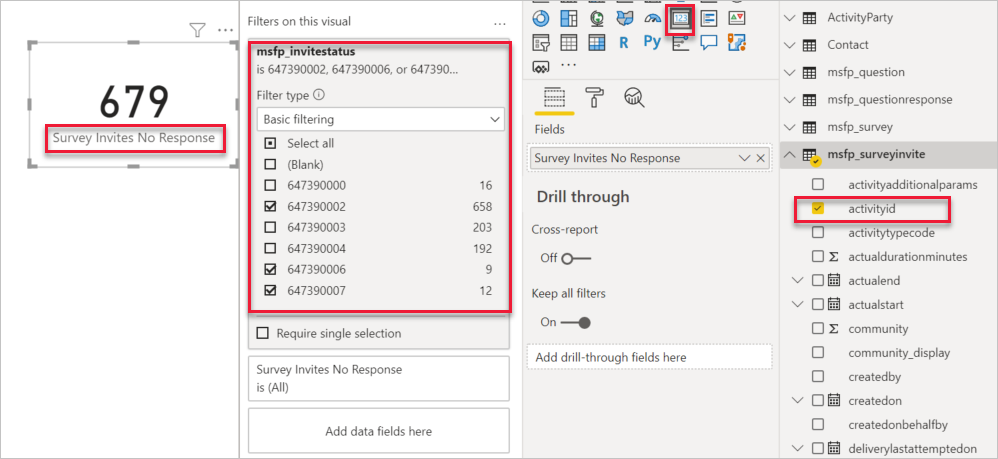Select the Q&A speech bubble visual
The width and height of the screenshot is (998, 459).
[x=708, y=43]
